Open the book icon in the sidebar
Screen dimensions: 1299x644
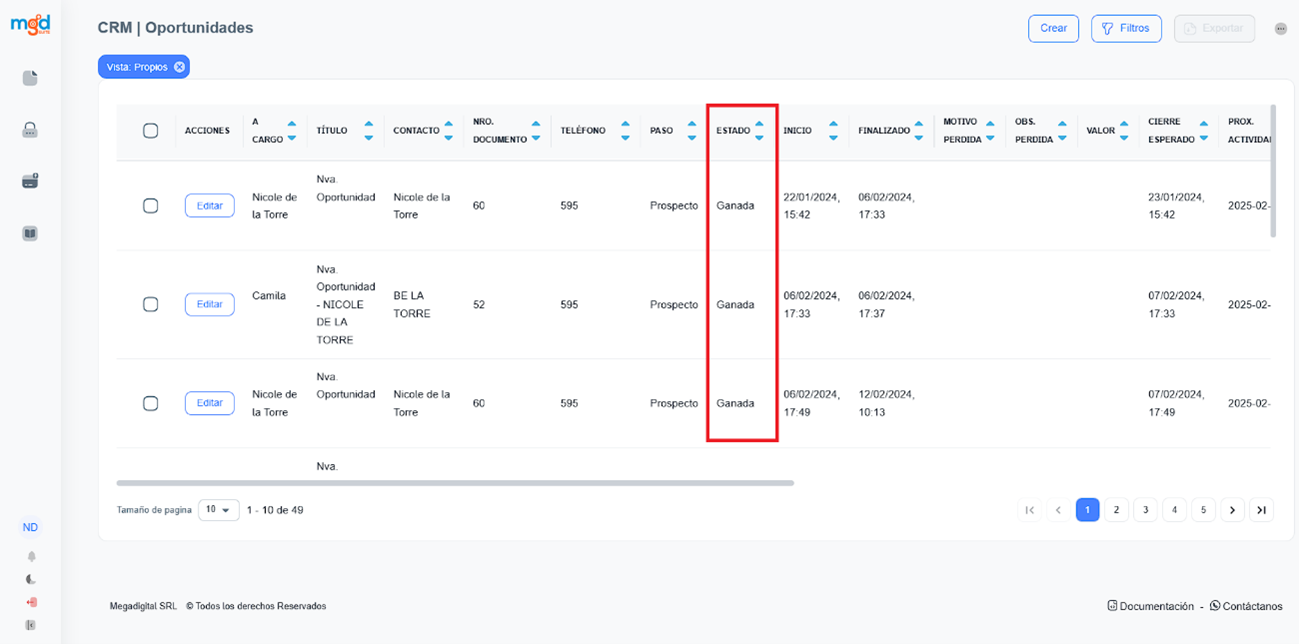pyautogui.click(x=30, y=233)
